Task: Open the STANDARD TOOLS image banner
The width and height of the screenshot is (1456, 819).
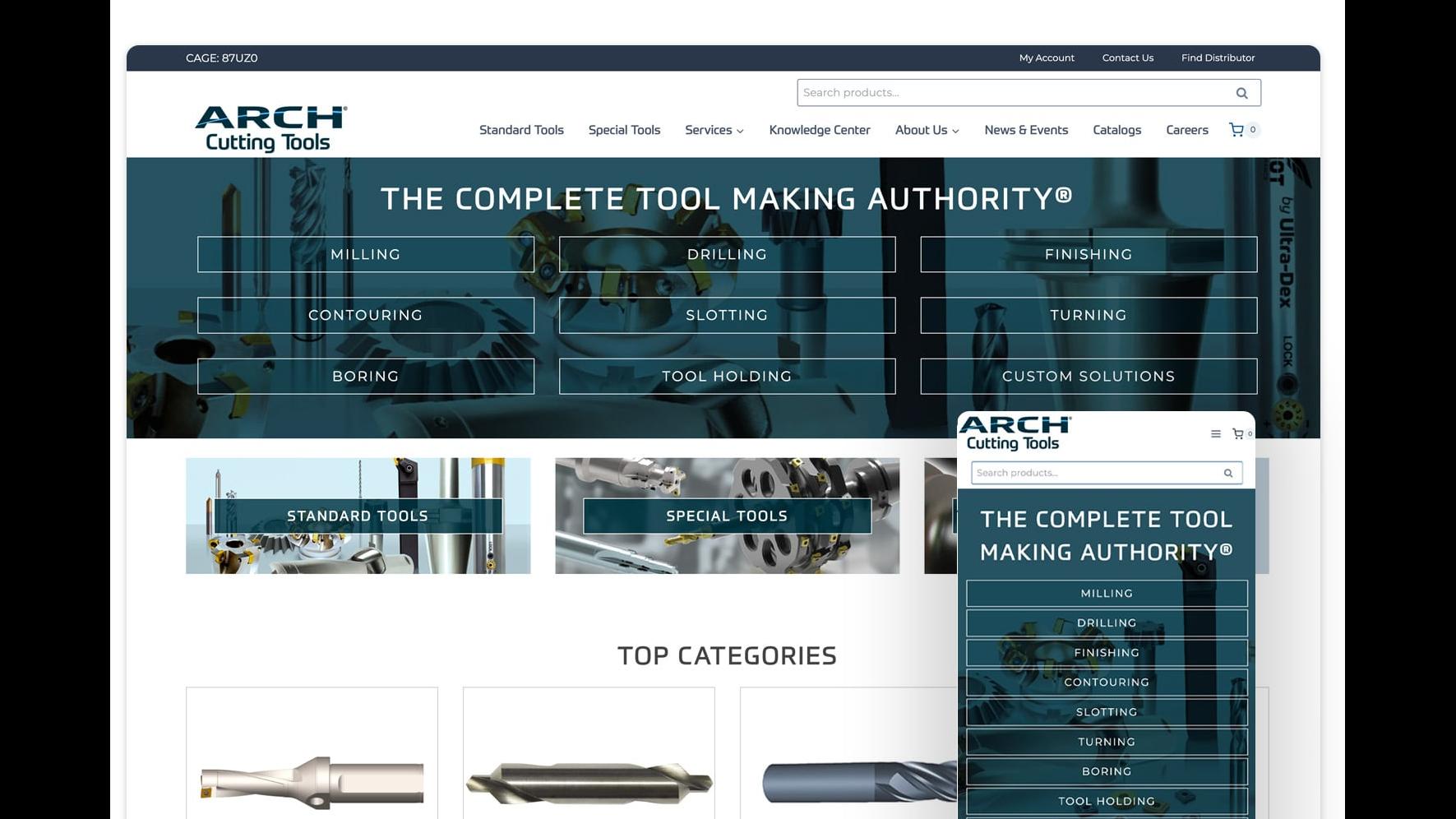Action: click(x=358, y=516)
